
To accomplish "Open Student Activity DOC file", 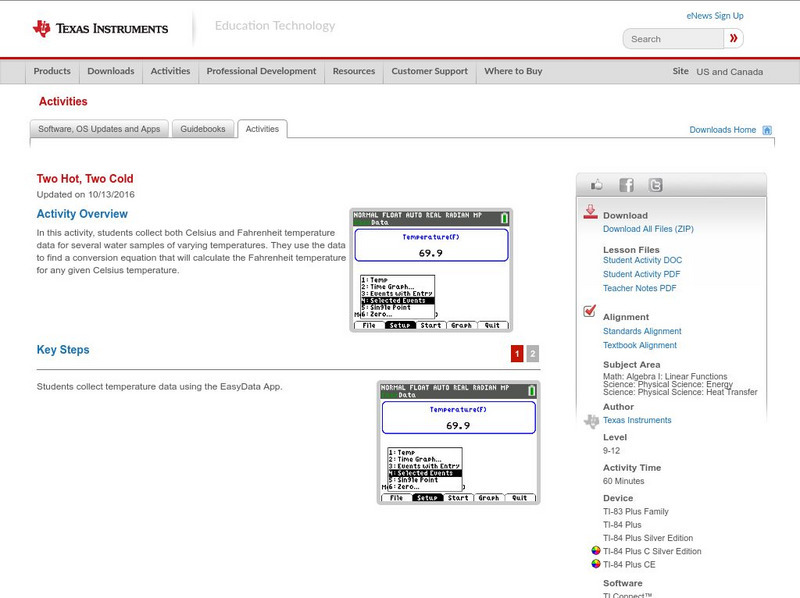I will (x=642, y=260).
